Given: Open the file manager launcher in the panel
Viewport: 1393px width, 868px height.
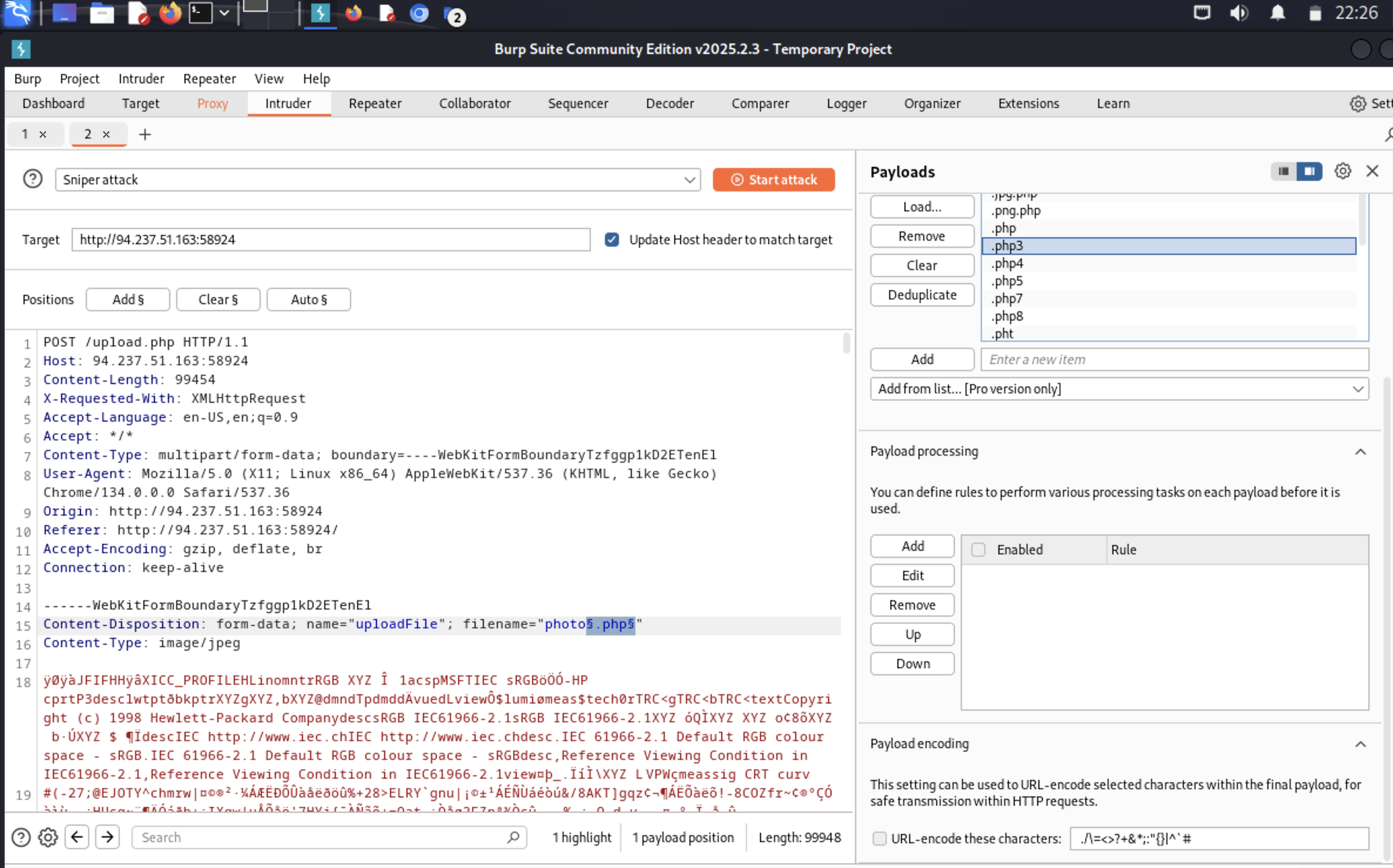Looking at the screenshot, I should [x=102, y=14].
